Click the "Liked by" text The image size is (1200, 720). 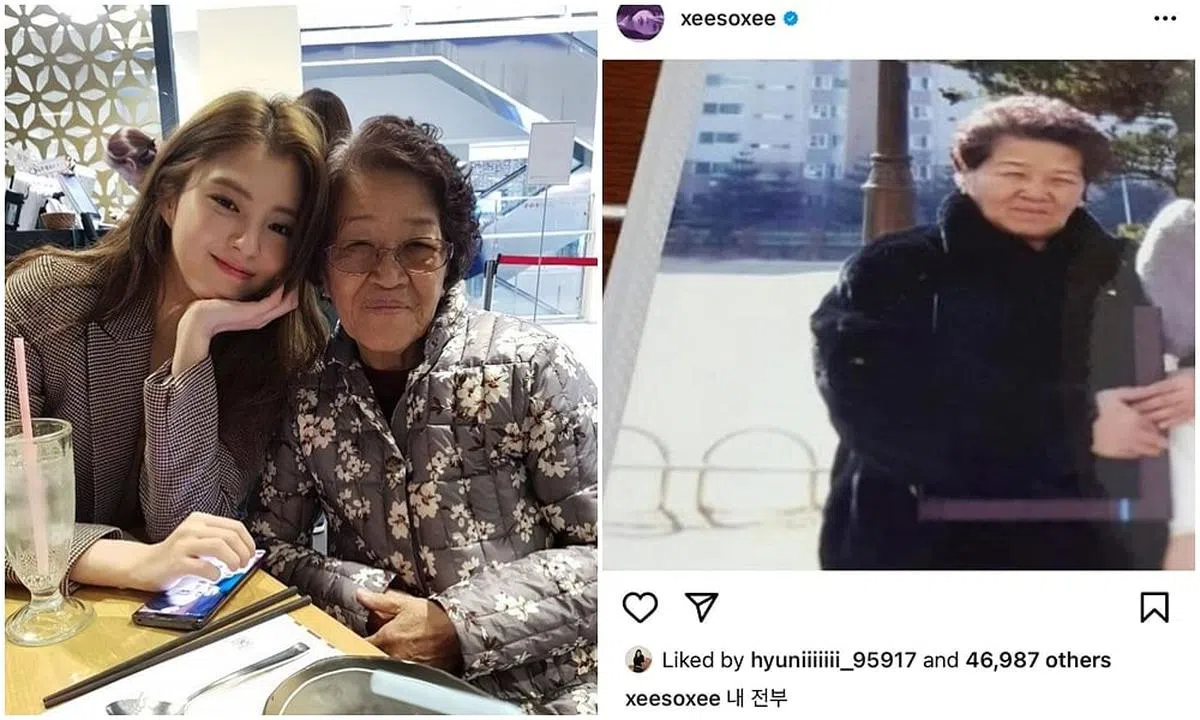pos(701,661)
